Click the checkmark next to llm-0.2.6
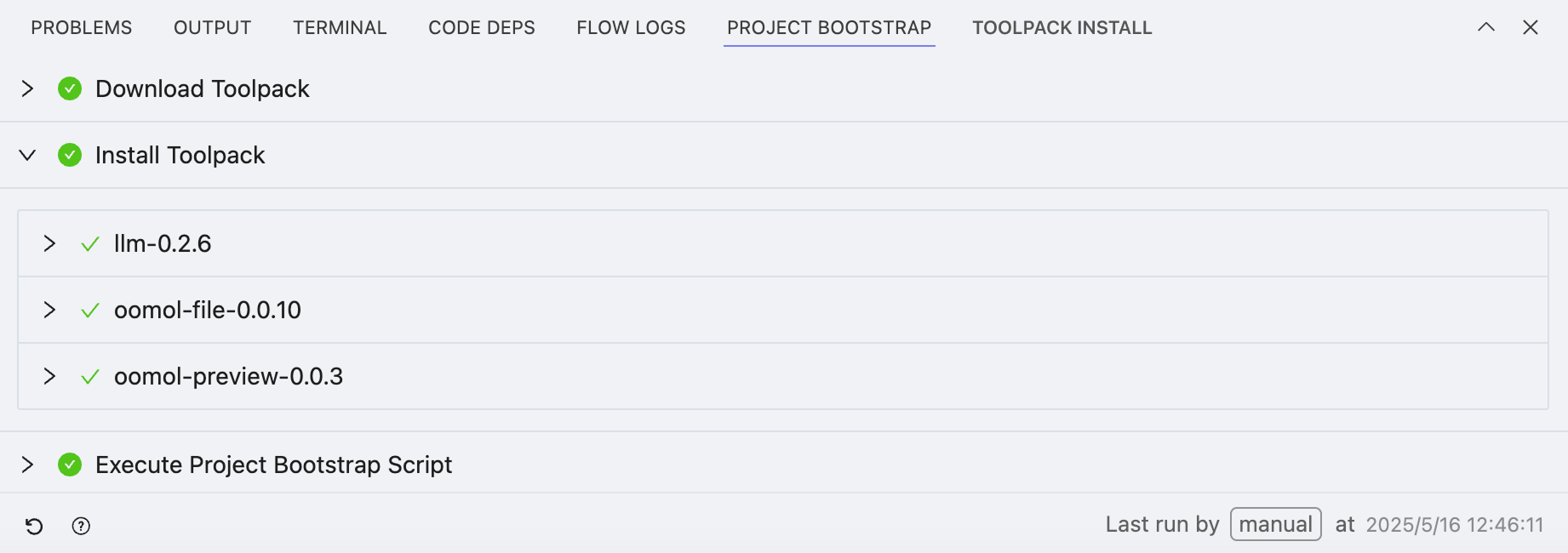The image size is (1568, 553). point(90,244)
